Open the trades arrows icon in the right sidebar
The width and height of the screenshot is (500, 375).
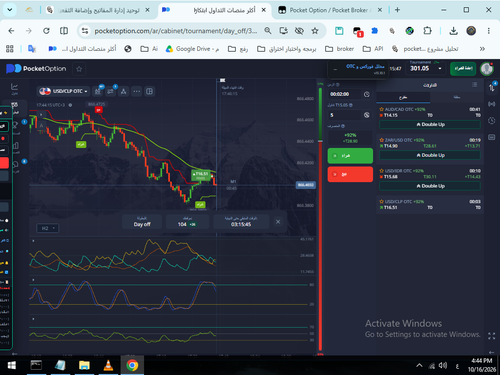pyautogui.click(x=492, y=87)
